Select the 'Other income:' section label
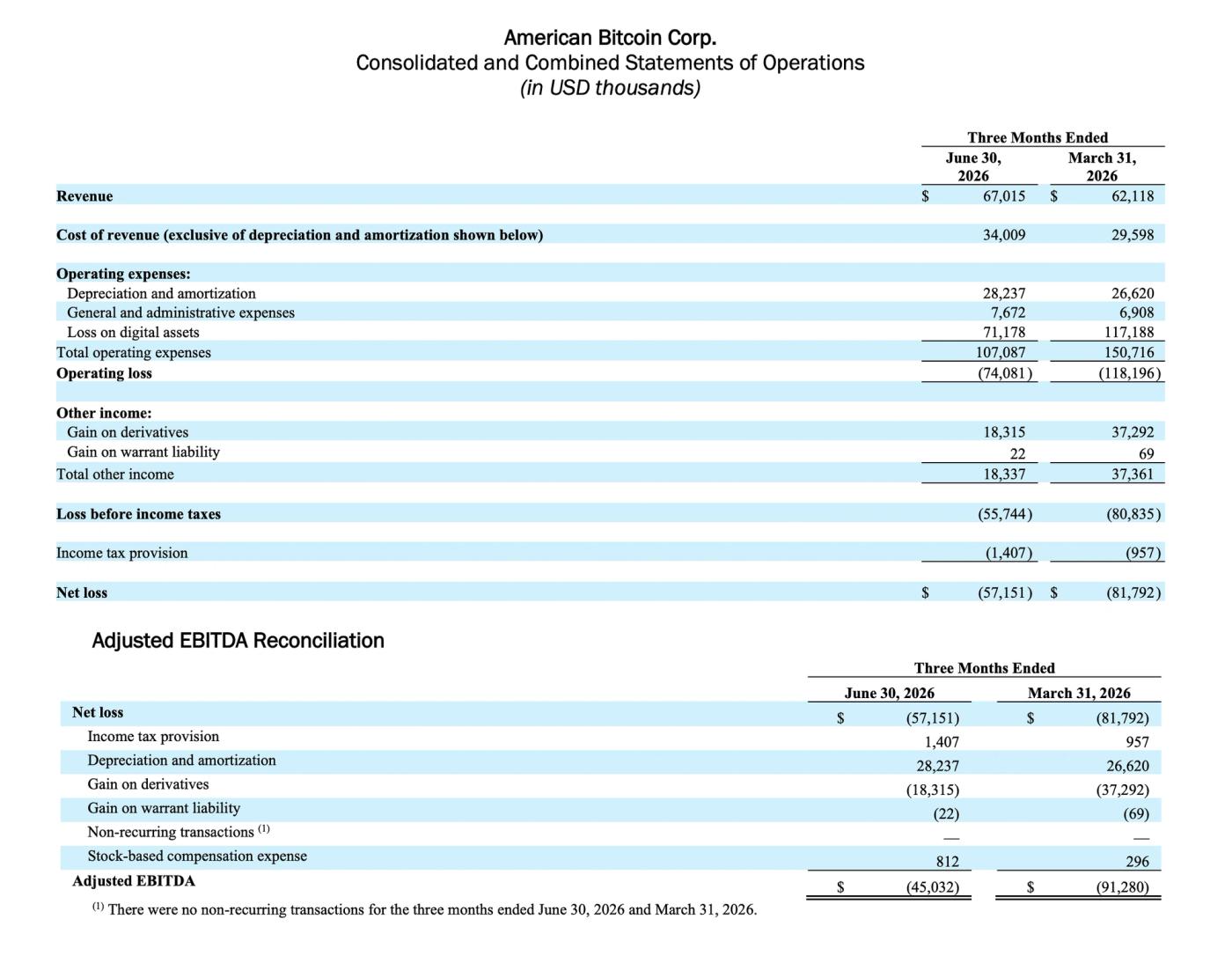 pyautogui.click(x=104, y=413)
